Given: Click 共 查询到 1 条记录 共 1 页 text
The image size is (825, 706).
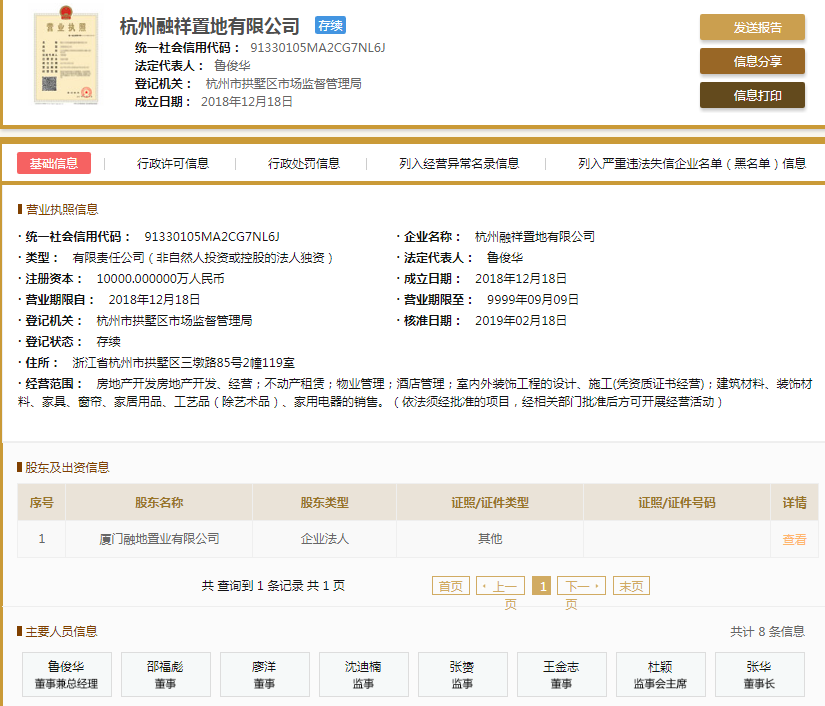Looking at the screenshot, I should pos(273,586).
